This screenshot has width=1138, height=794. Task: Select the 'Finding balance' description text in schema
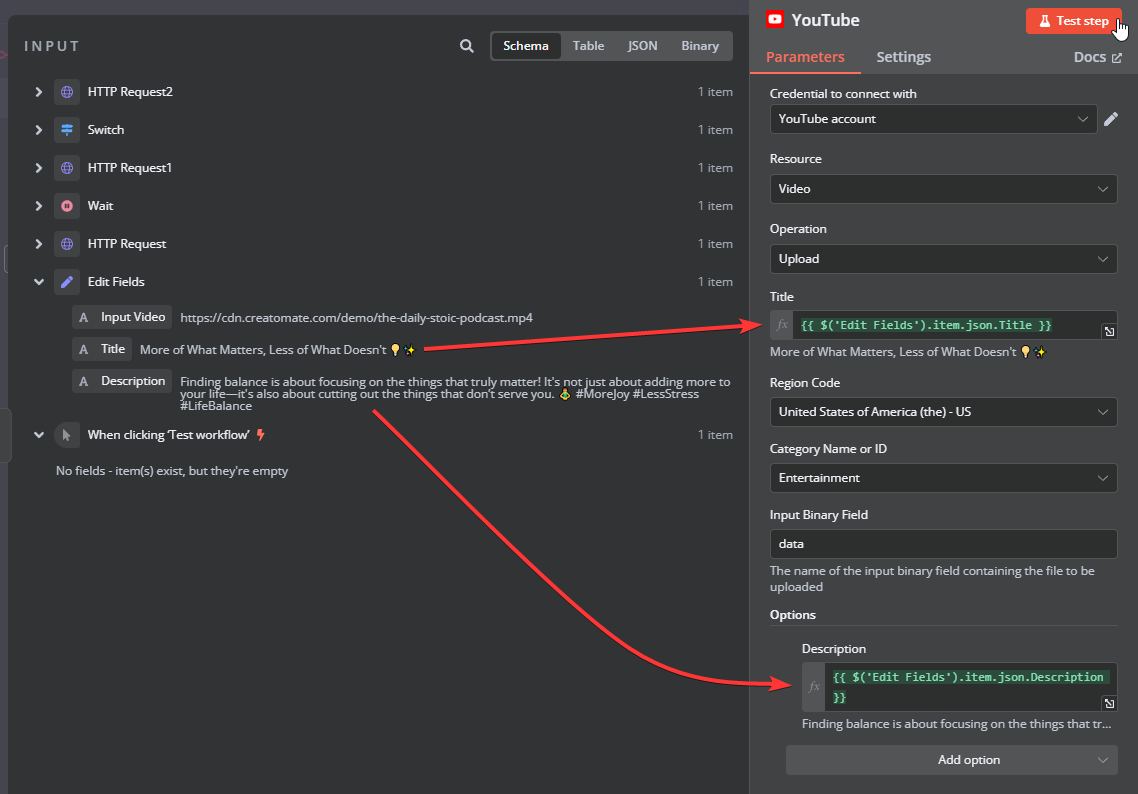(455, 393)
